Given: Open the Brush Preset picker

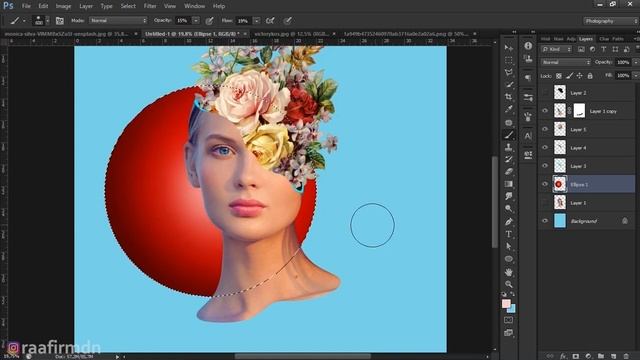Looking at the screenshot, I should (x=41, y=20).
